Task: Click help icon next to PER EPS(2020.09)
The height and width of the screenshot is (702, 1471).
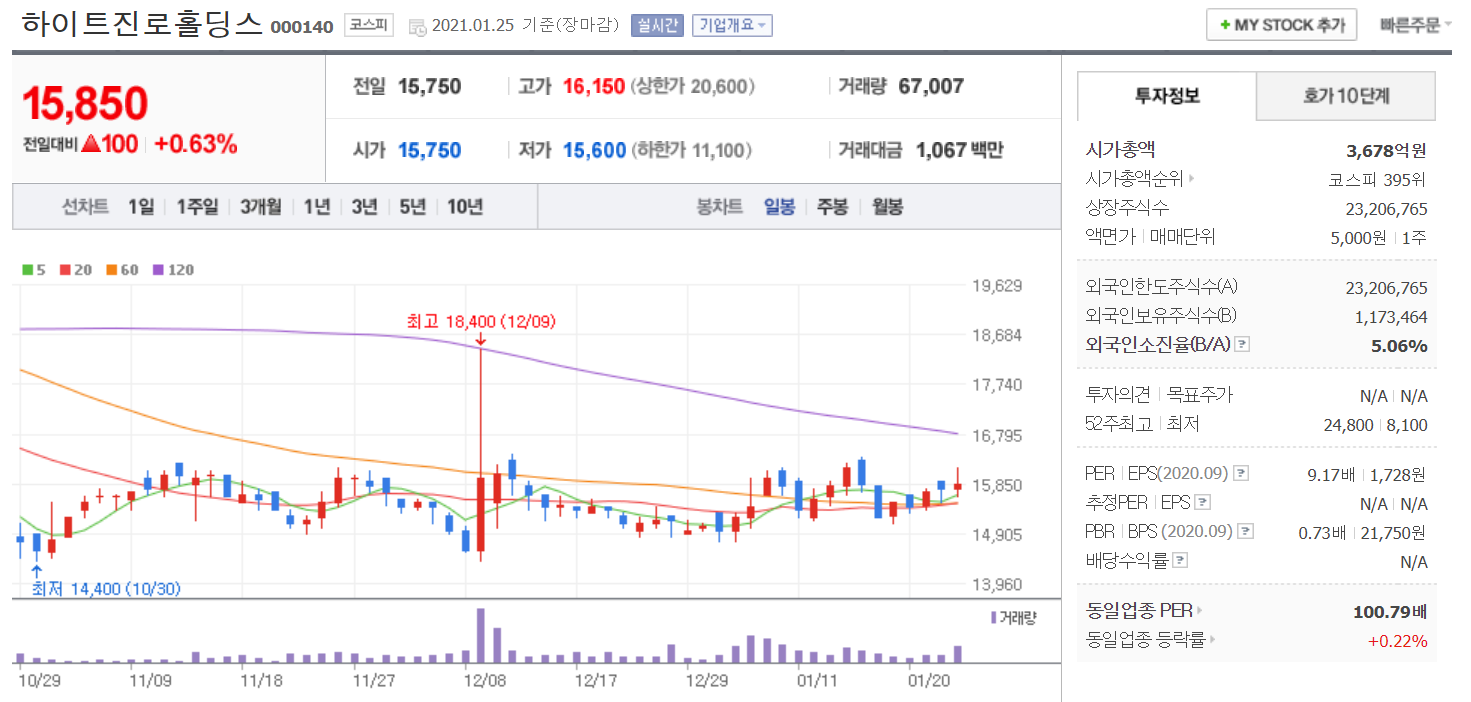Action: point(1241,473)
